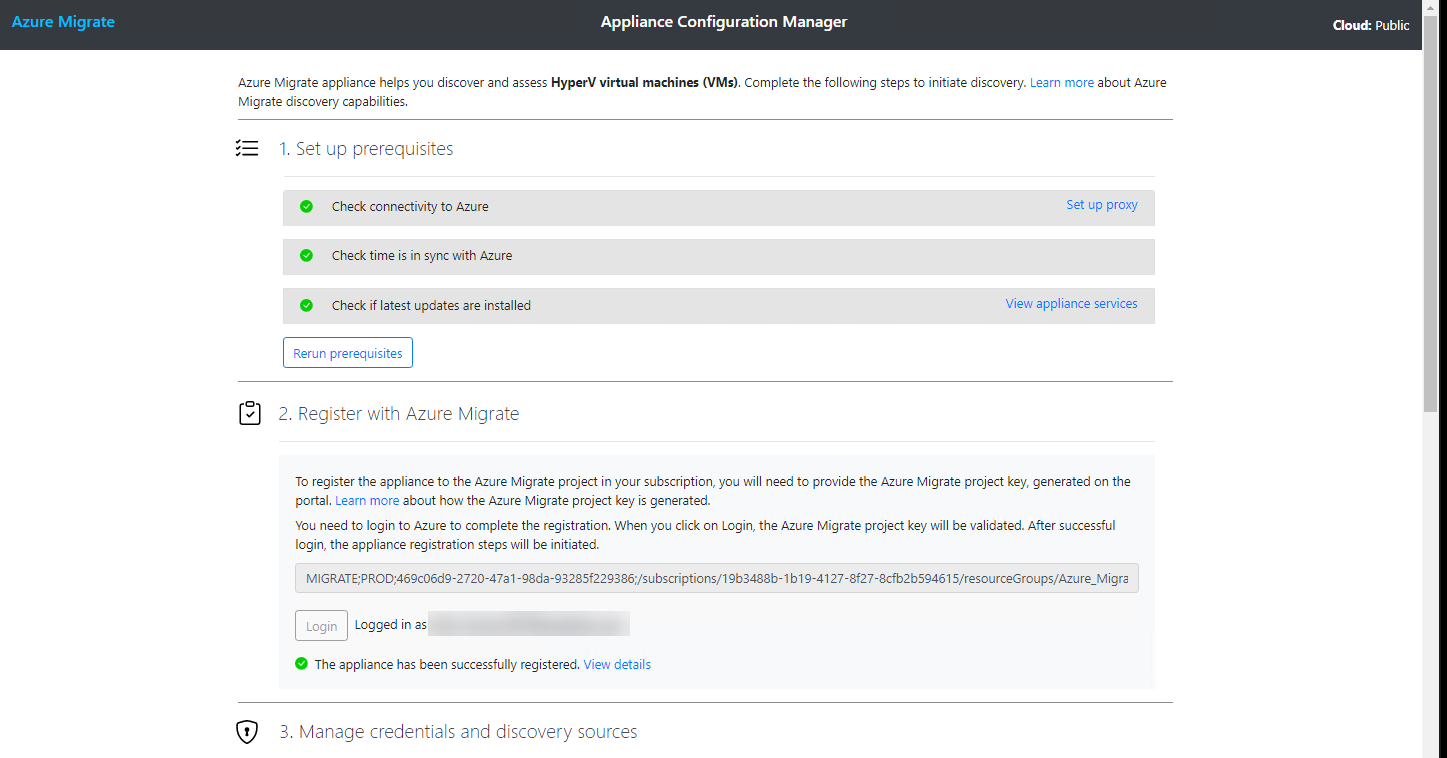The width and height of the screenshot is (1447, 758).
Task: Open View details for appliance registration
Action: [x=617, y=664]
